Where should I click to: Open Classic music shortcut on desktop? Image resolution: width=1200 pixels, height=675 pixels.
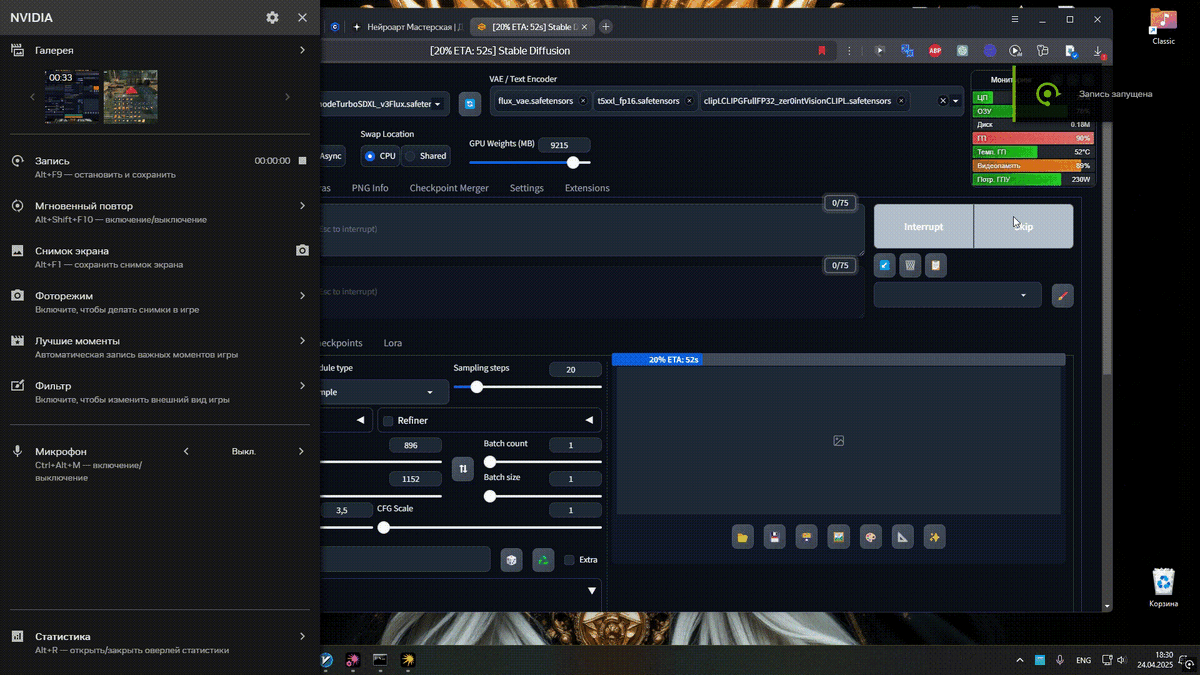point(1163,27)
